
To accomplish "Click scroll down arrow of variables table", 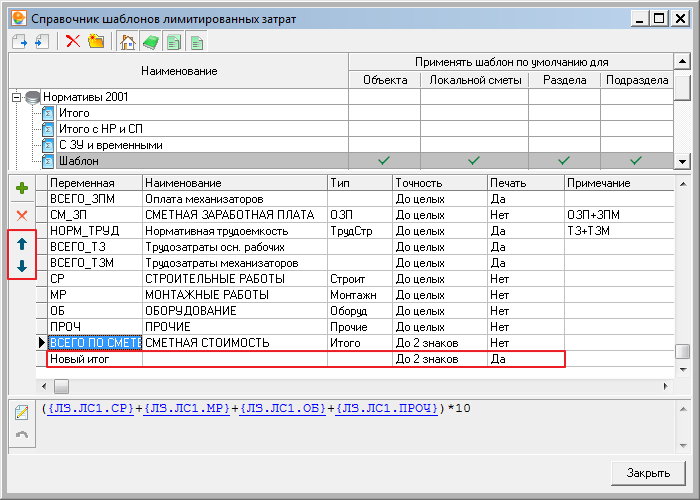I will tap(683, 370).
